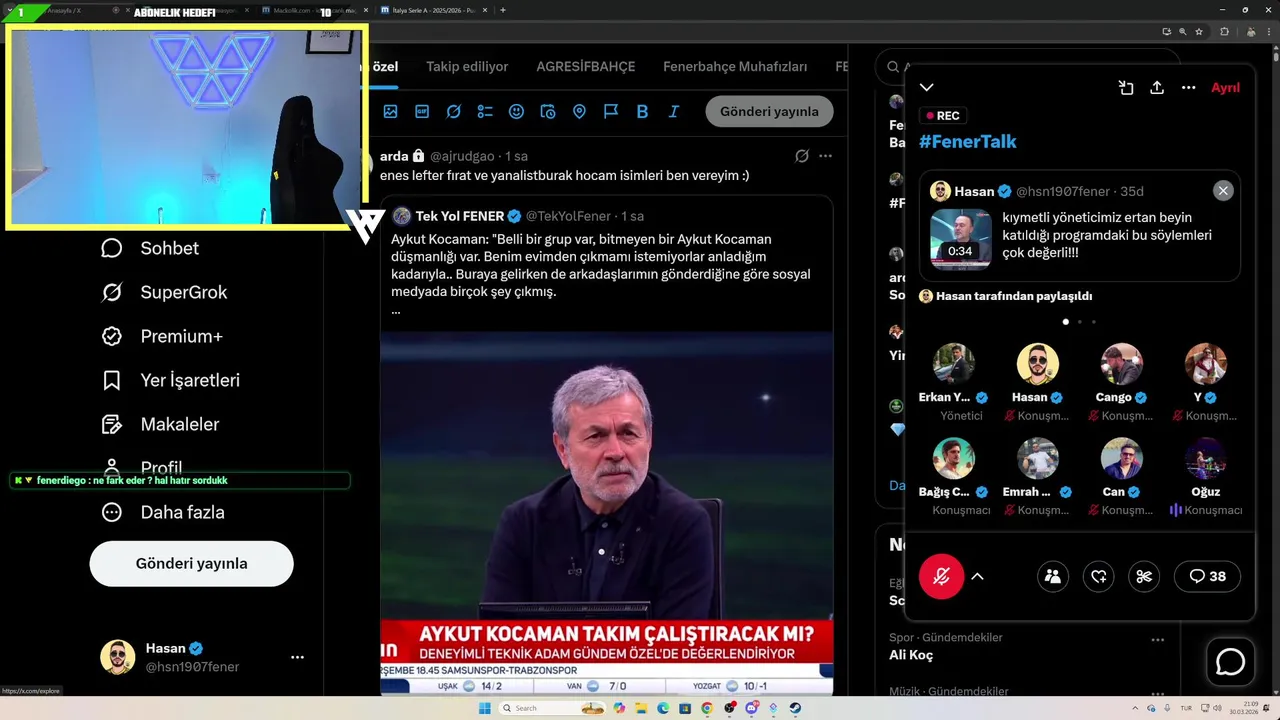Click the space pop-out window icon

tap(1126, 88)
